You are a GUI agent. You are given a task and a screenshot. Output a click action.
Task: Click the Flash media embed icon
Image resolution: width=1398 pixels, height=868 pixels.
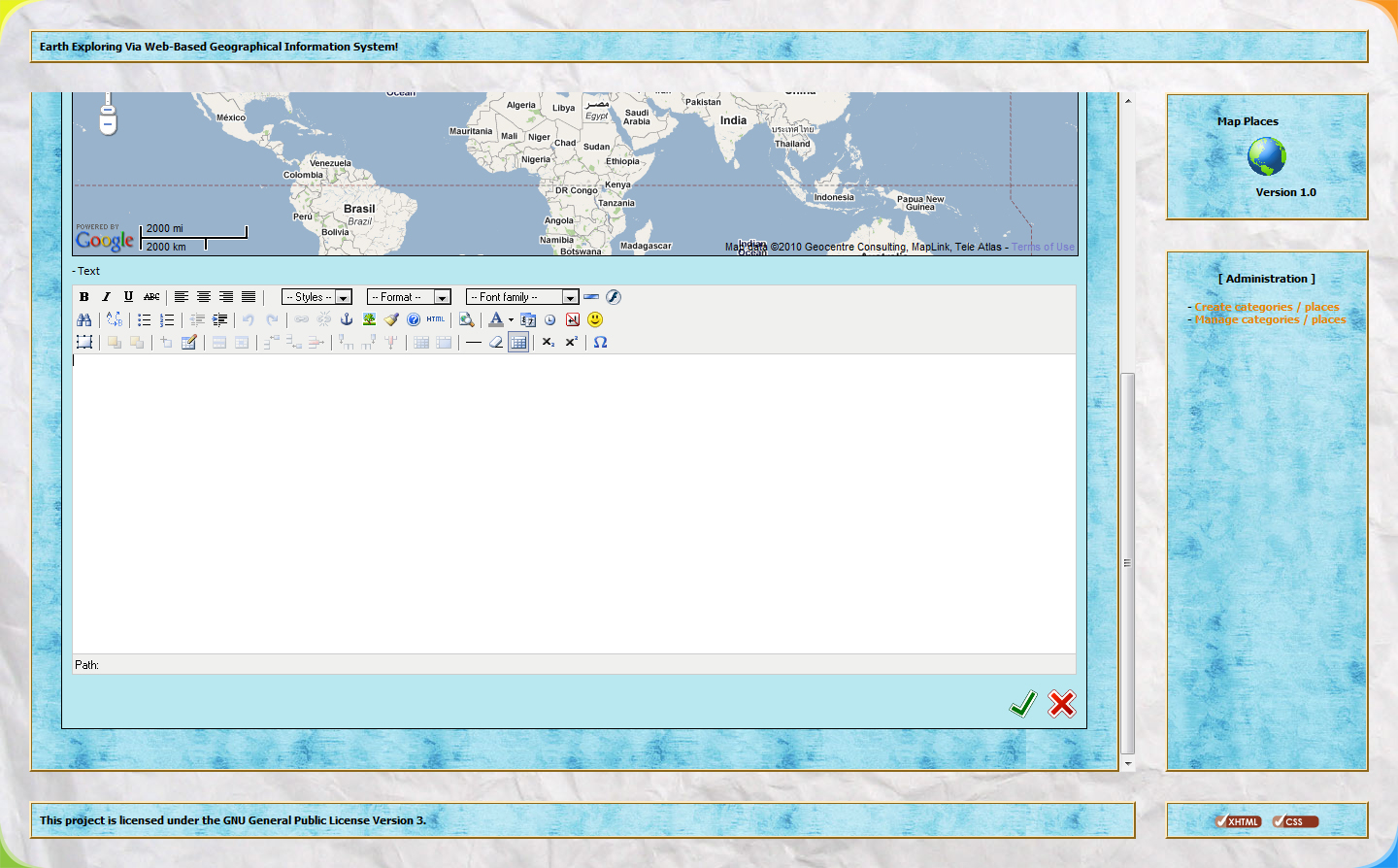[614, 297]
